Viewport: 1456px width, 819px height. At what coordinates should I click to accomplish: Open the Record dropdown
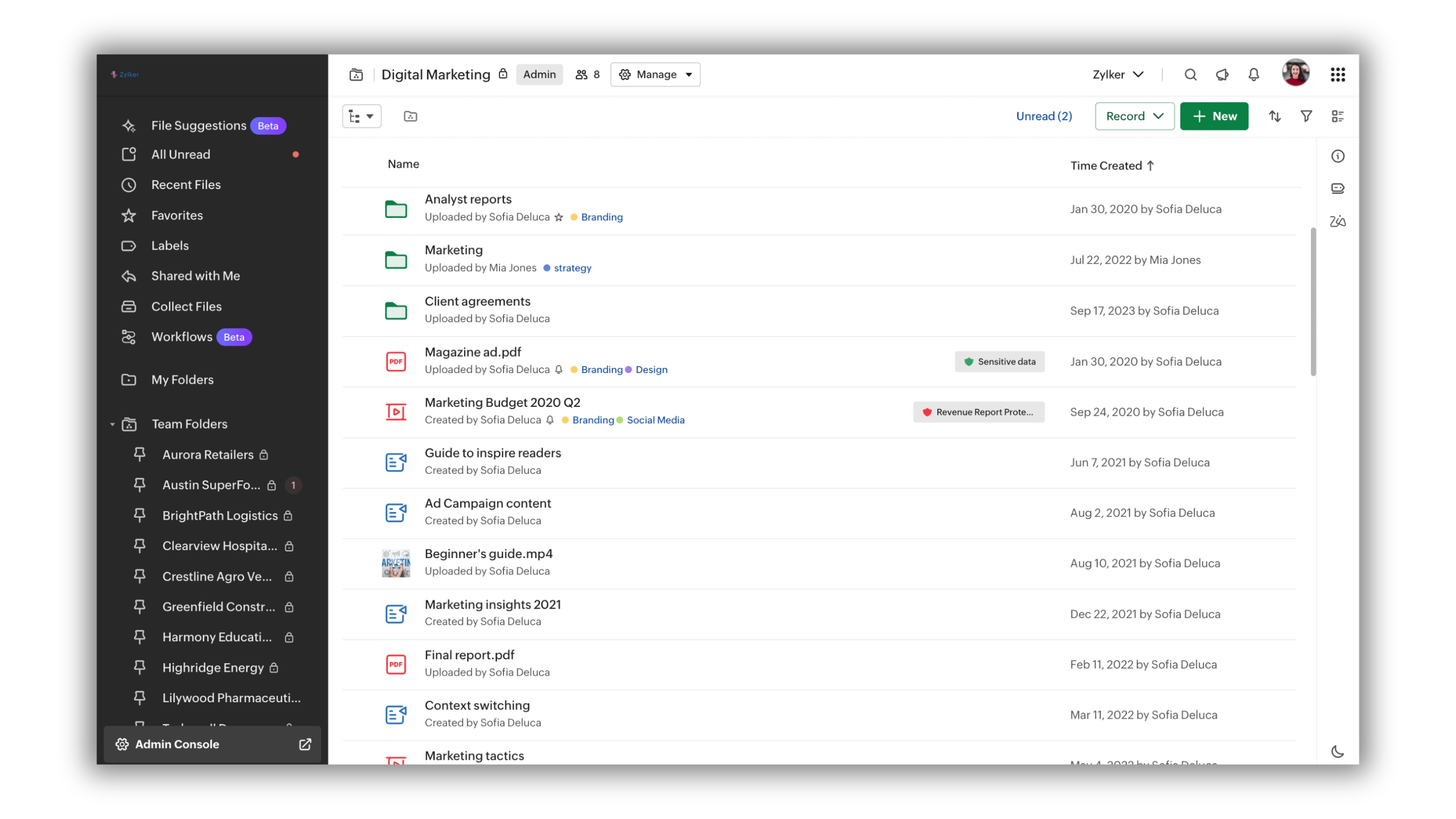coord(1134,116)
